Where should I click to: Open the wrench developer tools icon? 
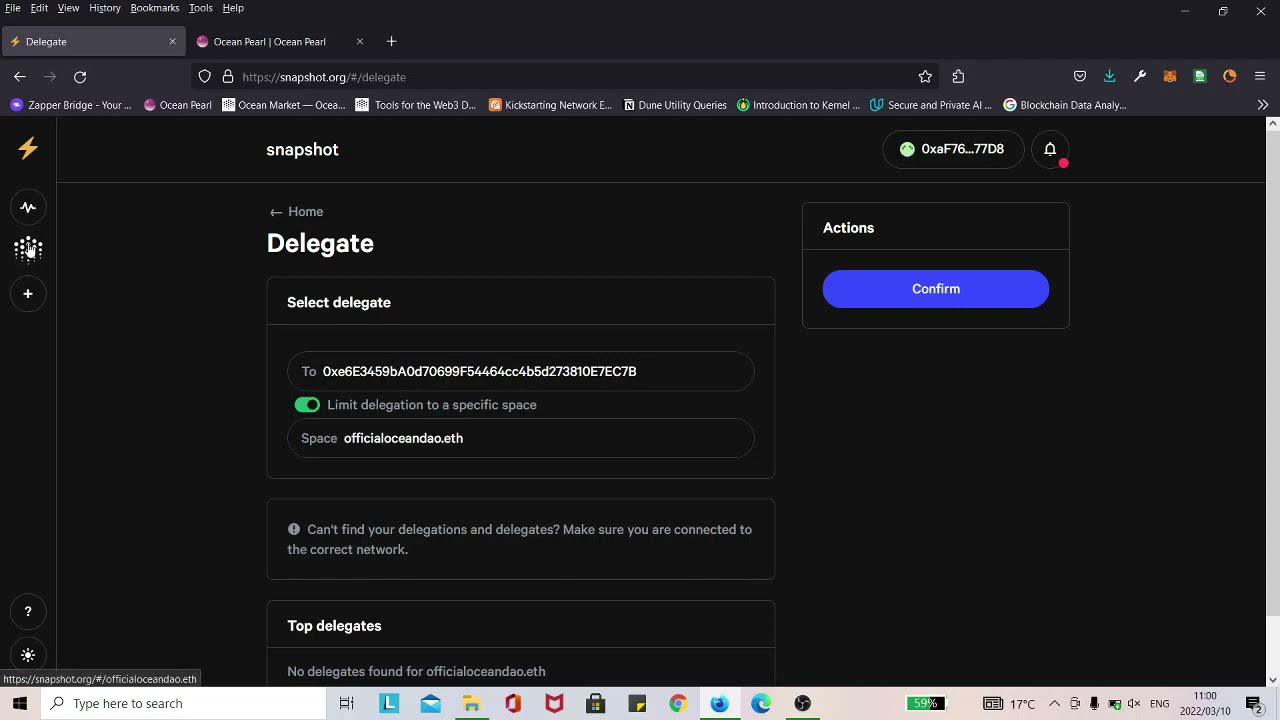(1140, 76)
